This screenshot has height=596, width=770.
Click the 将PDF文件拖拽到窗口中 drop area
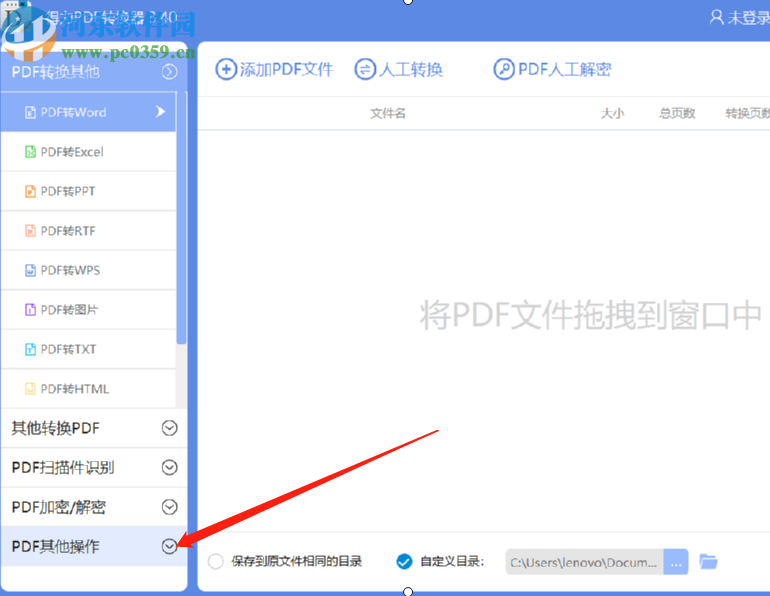(x=590, y=315)
